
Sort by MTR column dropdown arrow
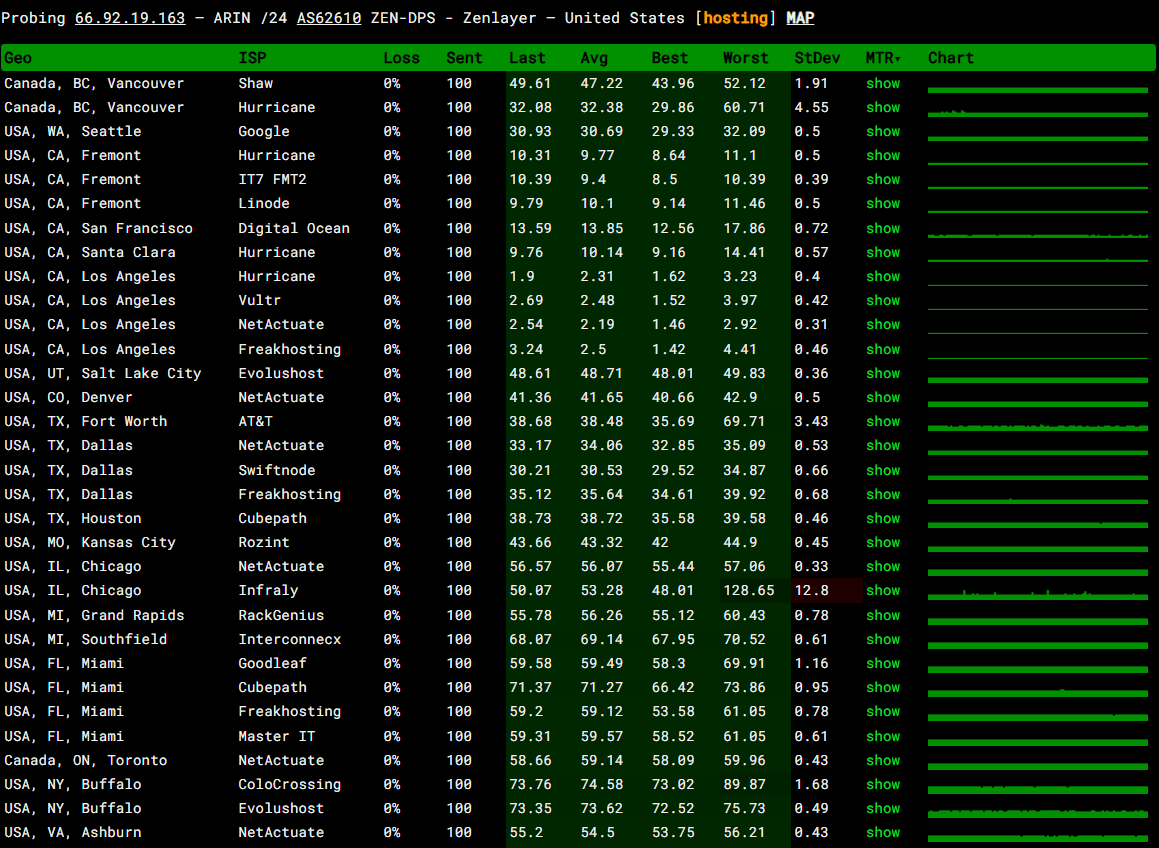tap(897, 58)
